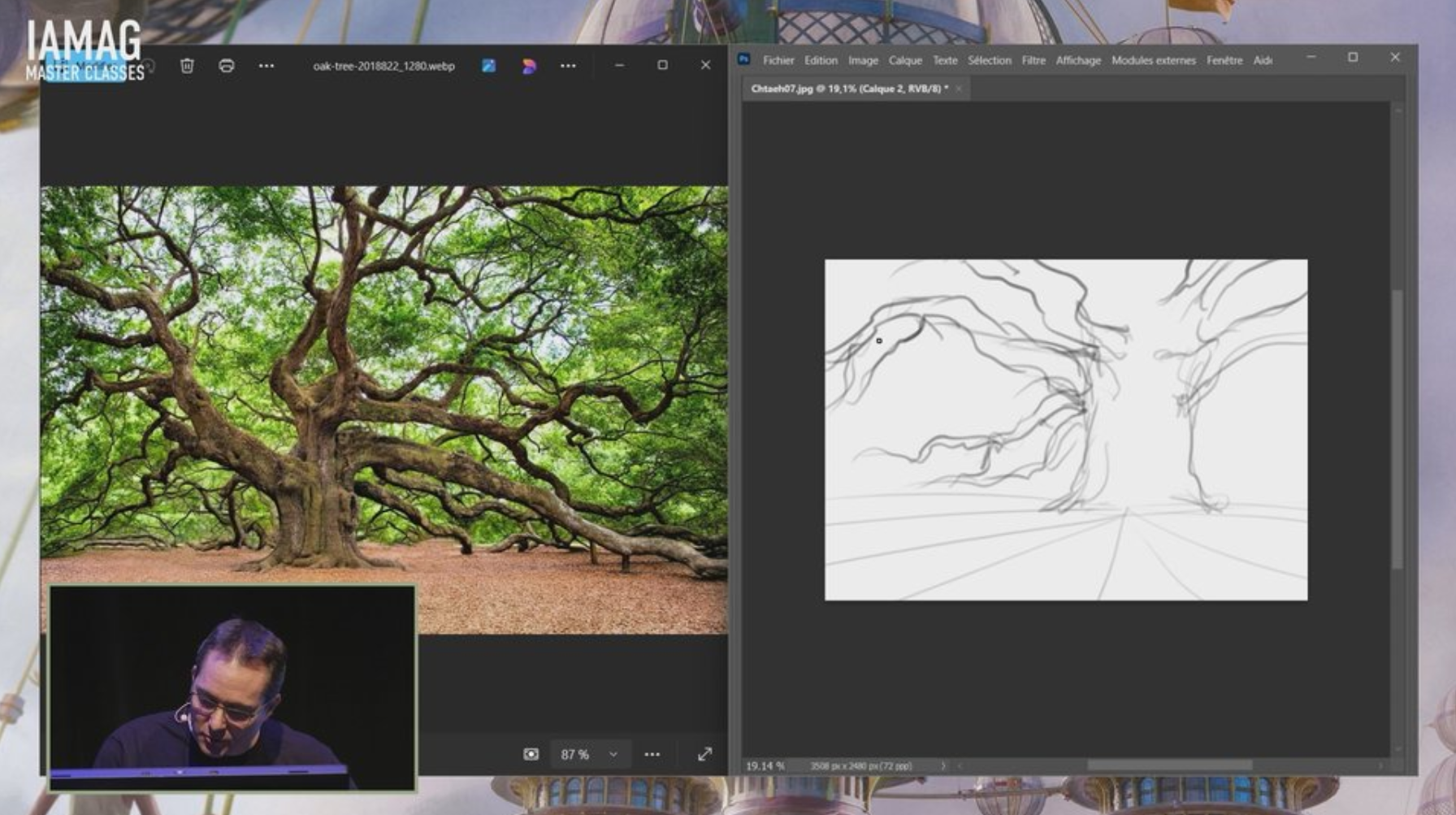The height and width of the screenshot is (815, 1456).
Task: Expand the 87 % zoom dropdown
Action: click(613, 754)
